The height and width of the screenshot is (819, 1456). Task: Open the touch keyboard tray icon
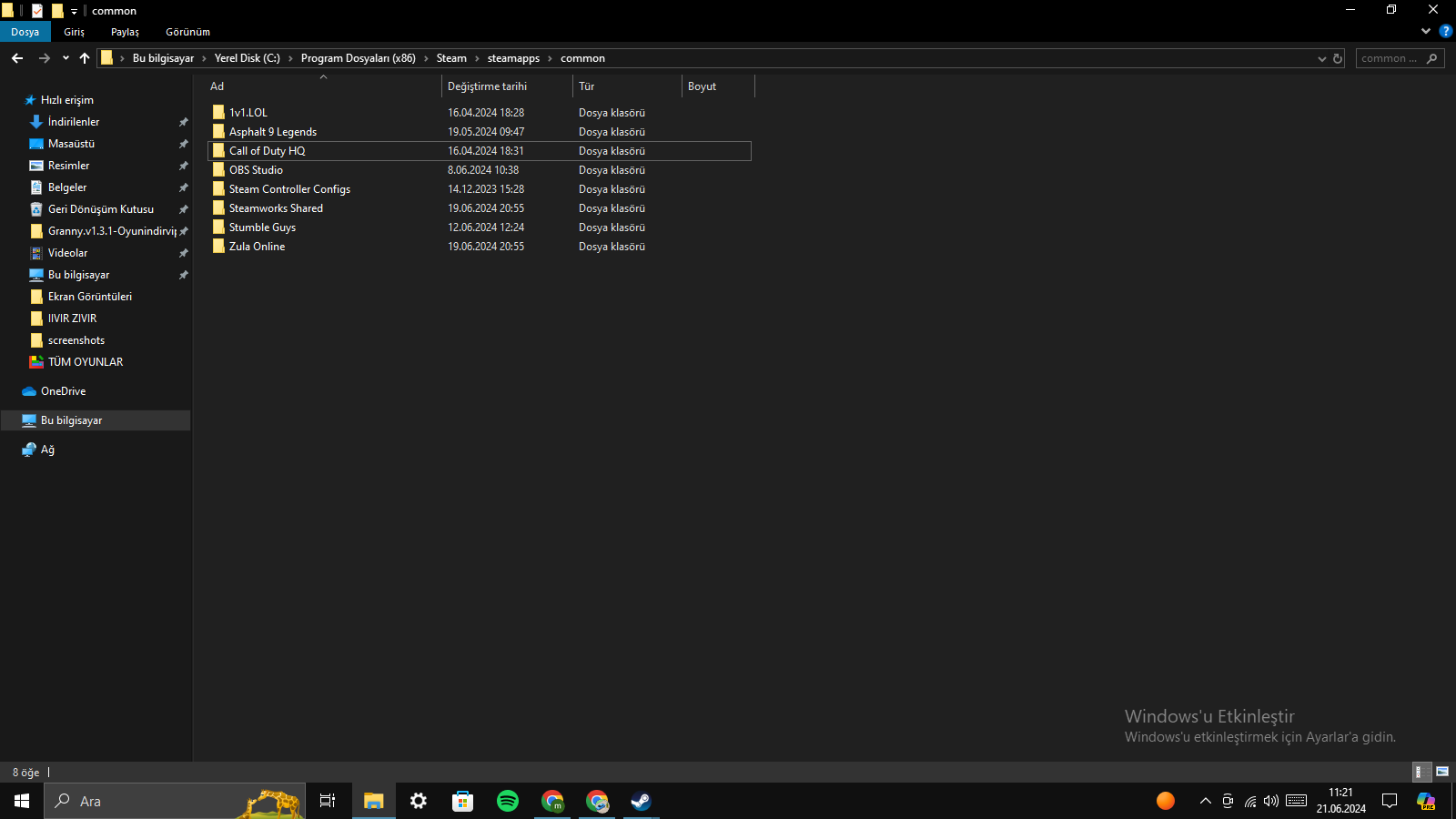(1297, 801)
